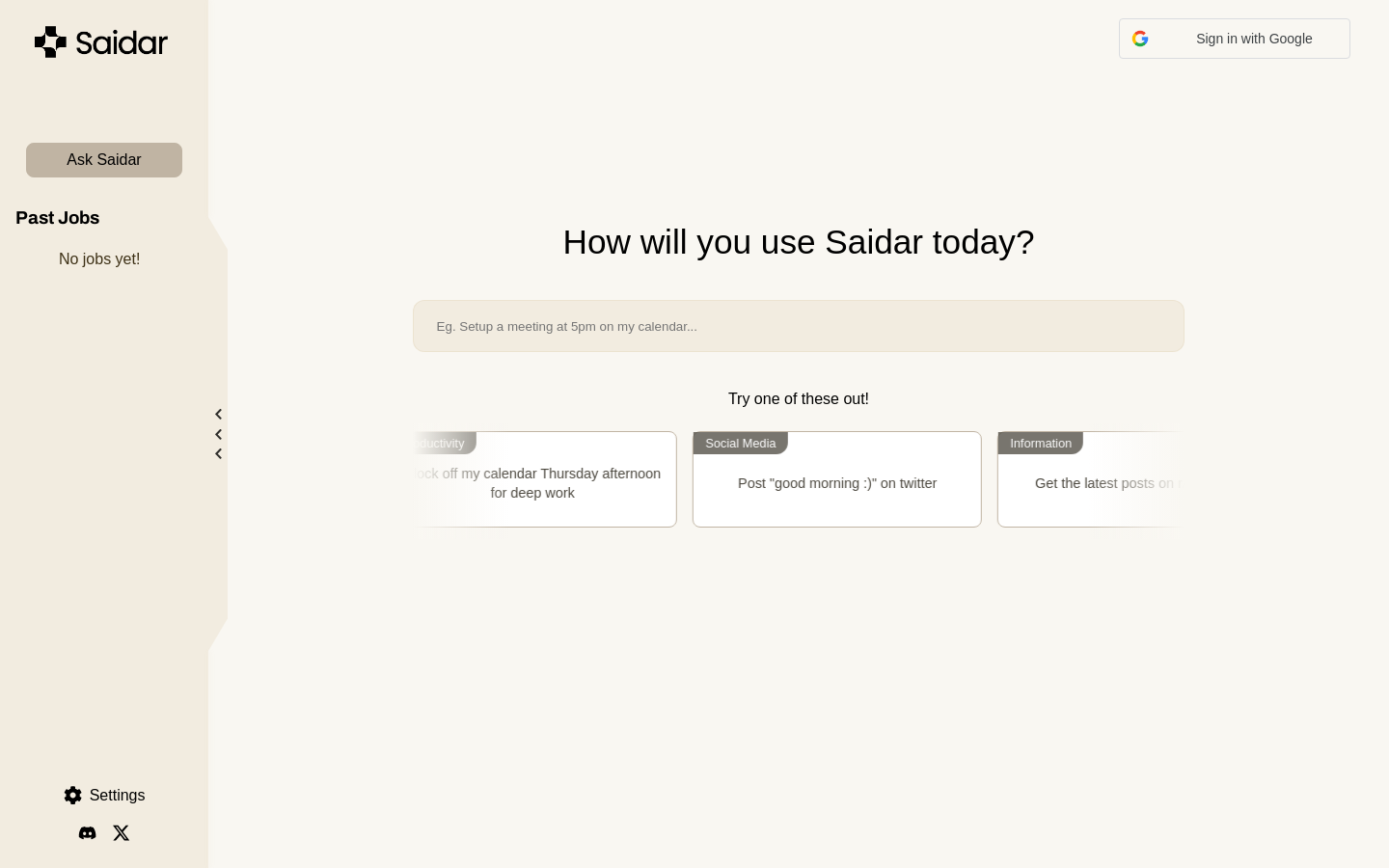Image resolution: width=1389 pixels, height=868 pixels.
Task: Open the Discord community link icon
Action: pos(88,833)
